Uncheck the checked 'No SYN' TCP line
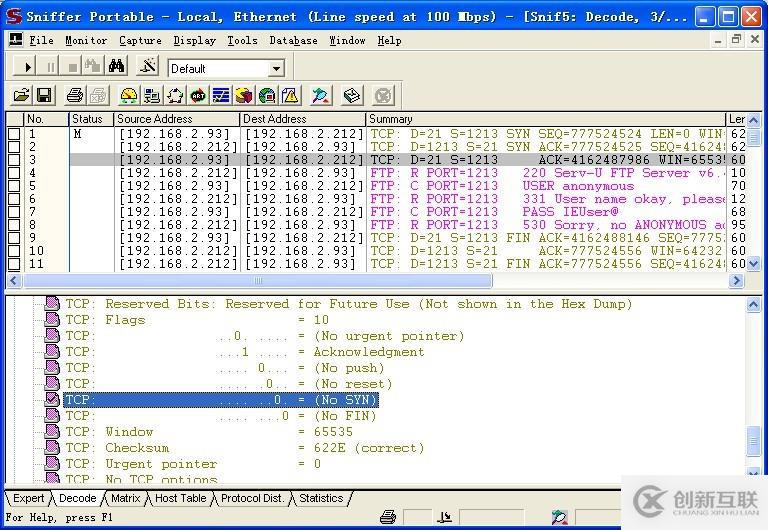Image resolution: width=768 pixels, height=530 pixels. point(52,400)
